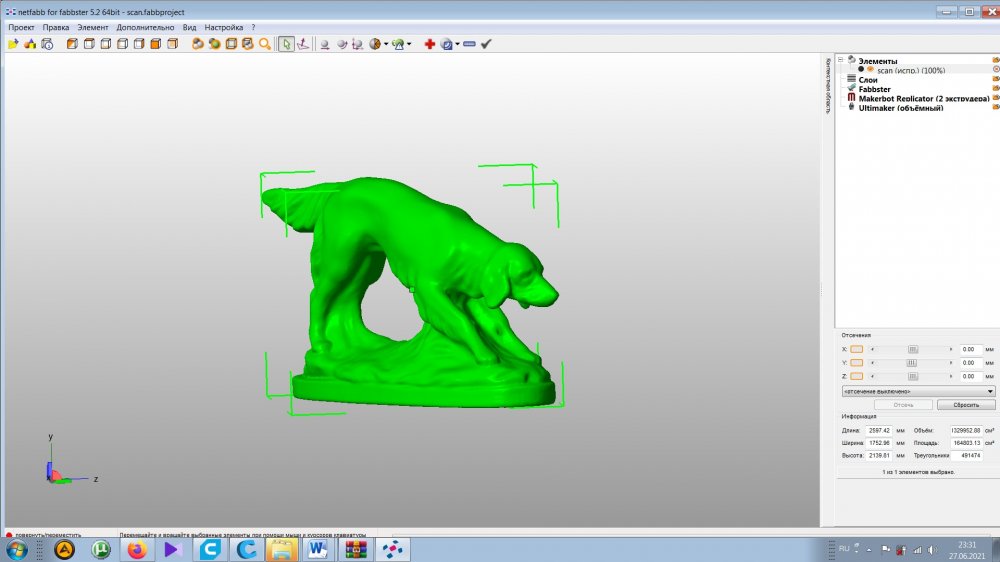1000x562 pixels.
Task: Click the zoom to all parts icon
Action: tap(198, 44)
